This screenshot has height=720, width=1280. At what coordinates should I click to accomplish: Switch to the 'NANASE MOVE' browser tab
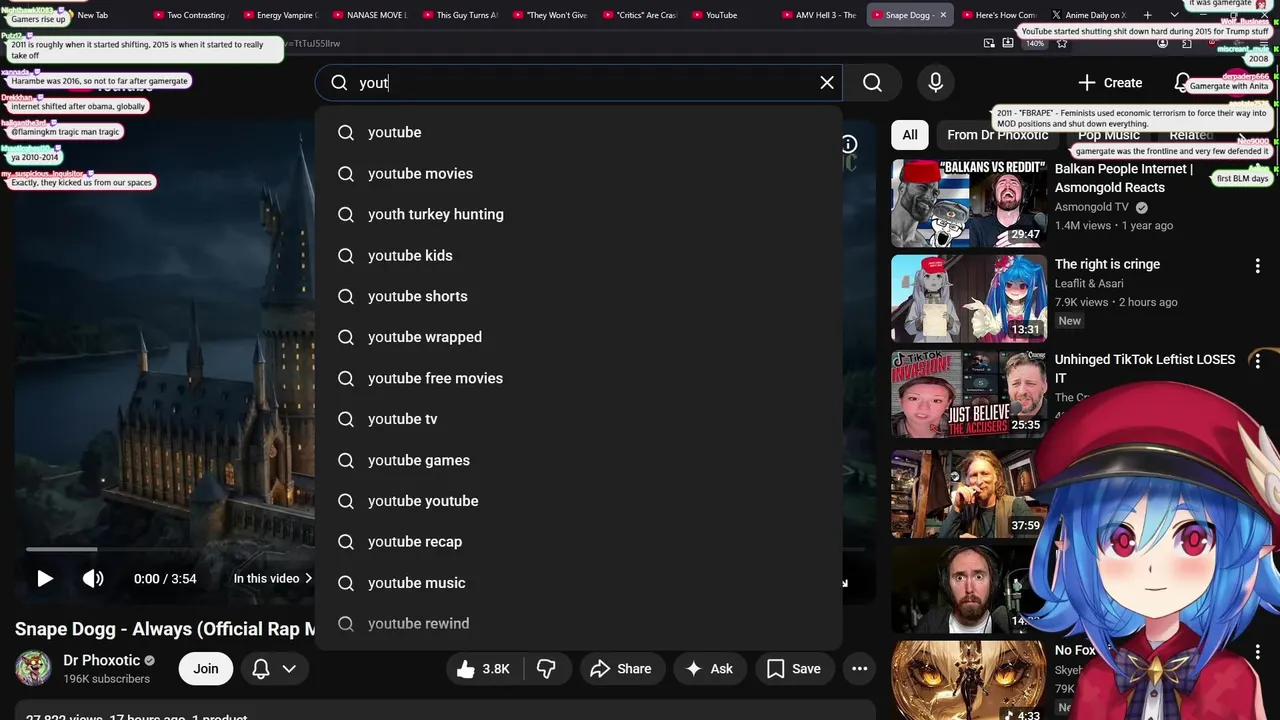point(370,15)
